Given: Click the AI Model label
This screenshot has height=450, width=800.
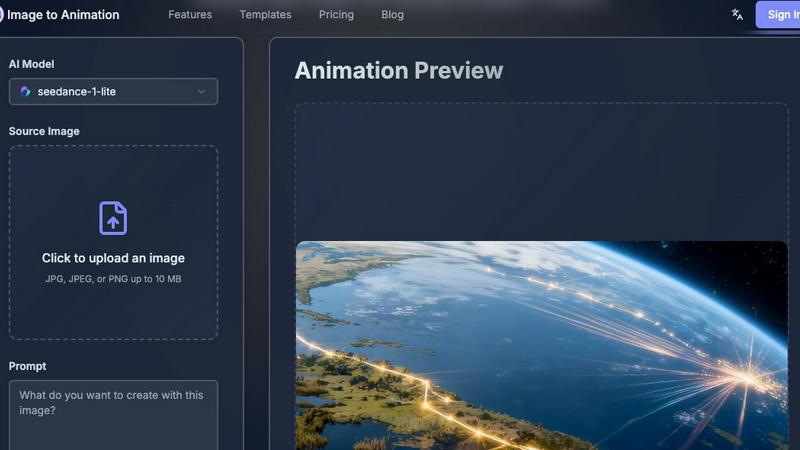Looking at the screenshot, I should tap(31, 64).
